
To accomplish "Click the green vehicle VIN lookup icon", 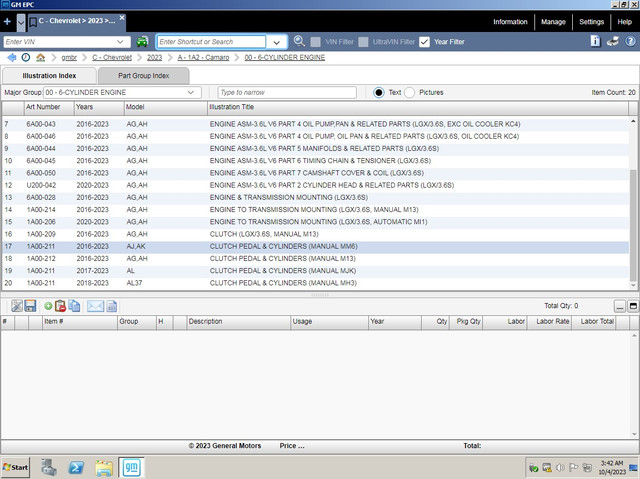I will 142,42.
